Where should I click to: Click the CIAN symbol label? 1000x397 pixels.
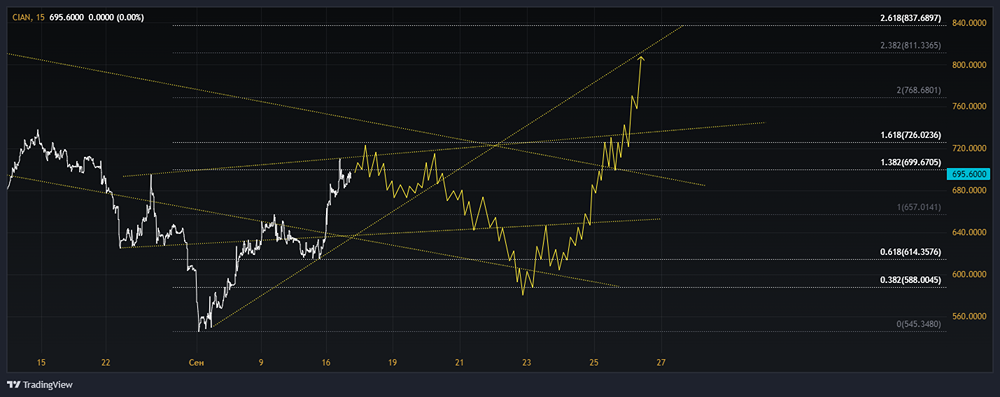(22, 18)
